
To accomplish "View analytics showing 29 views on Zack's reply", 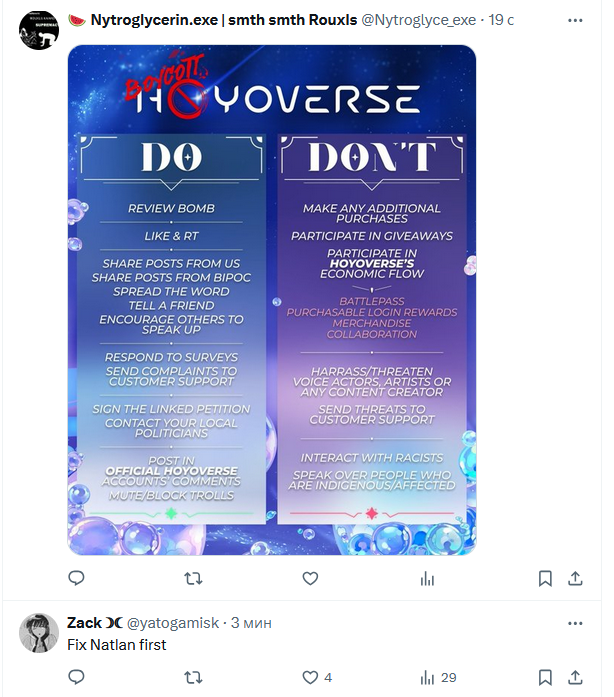I will pos(438,677).
